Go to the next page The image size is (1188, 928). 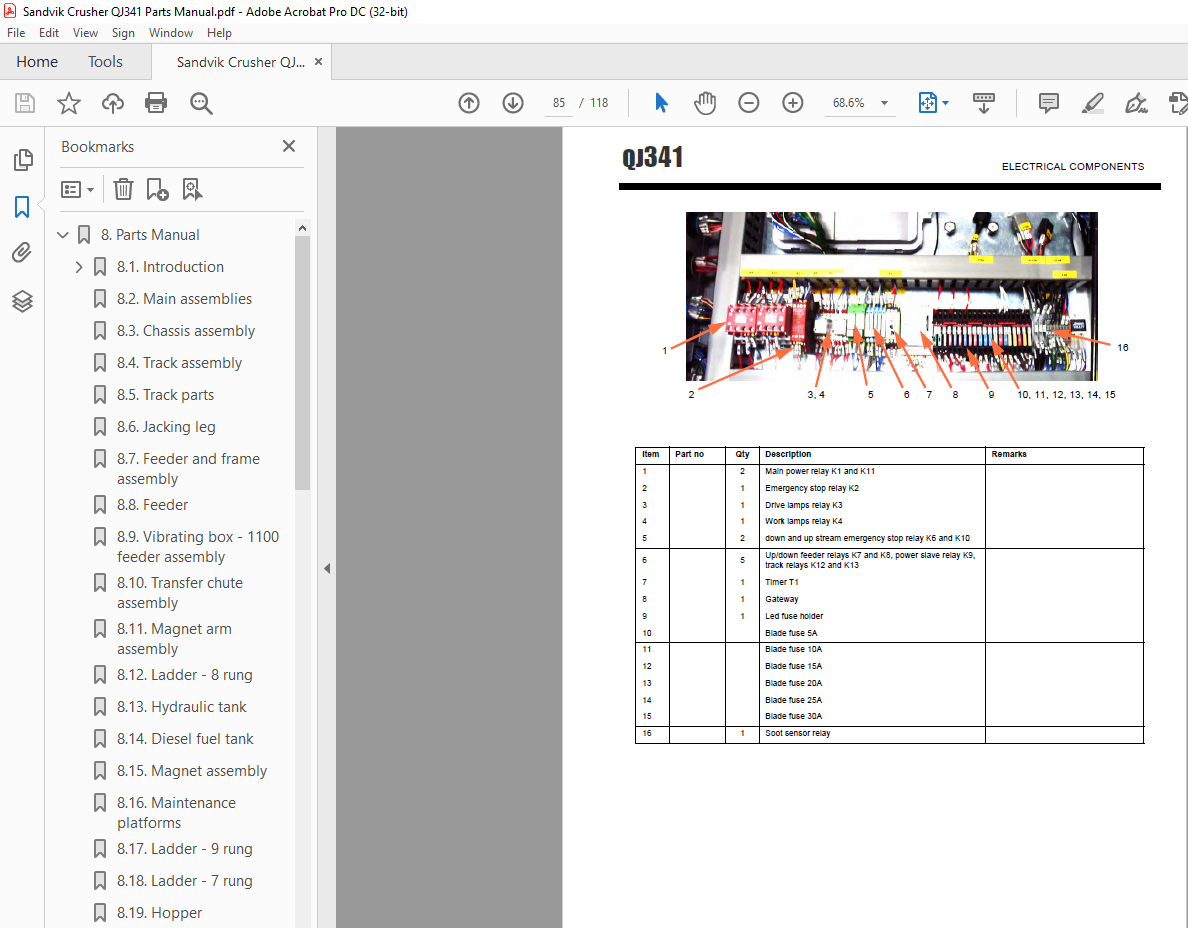[513, 103]
